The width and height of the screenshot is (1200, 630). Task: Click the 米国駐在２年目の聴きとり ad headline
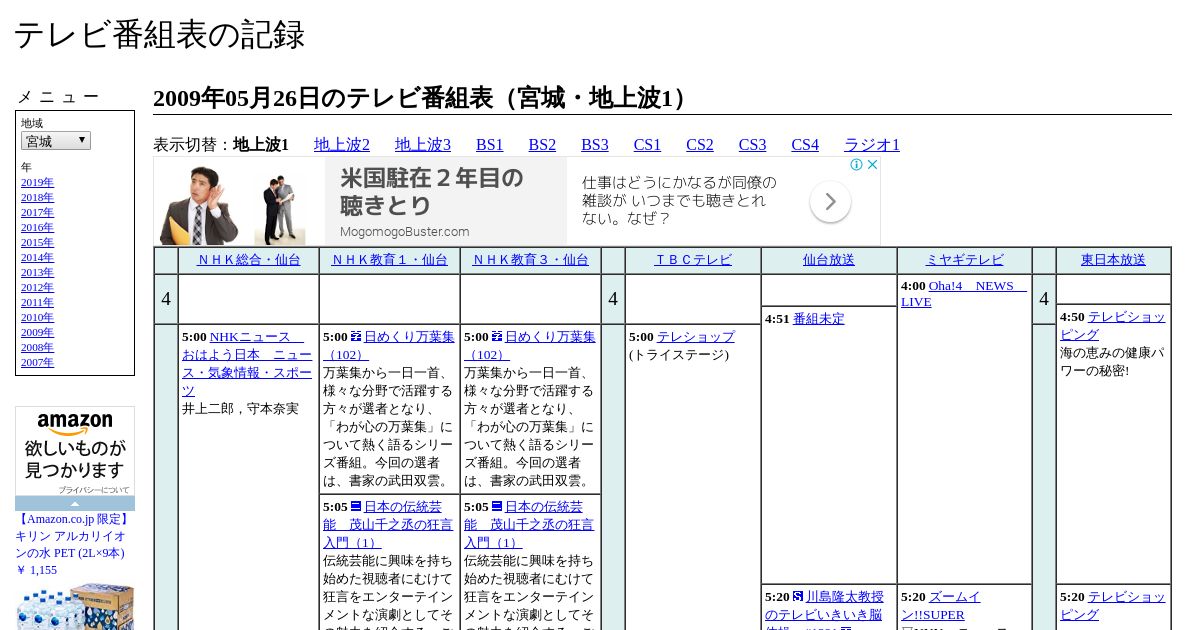click(x=432, y=191)
